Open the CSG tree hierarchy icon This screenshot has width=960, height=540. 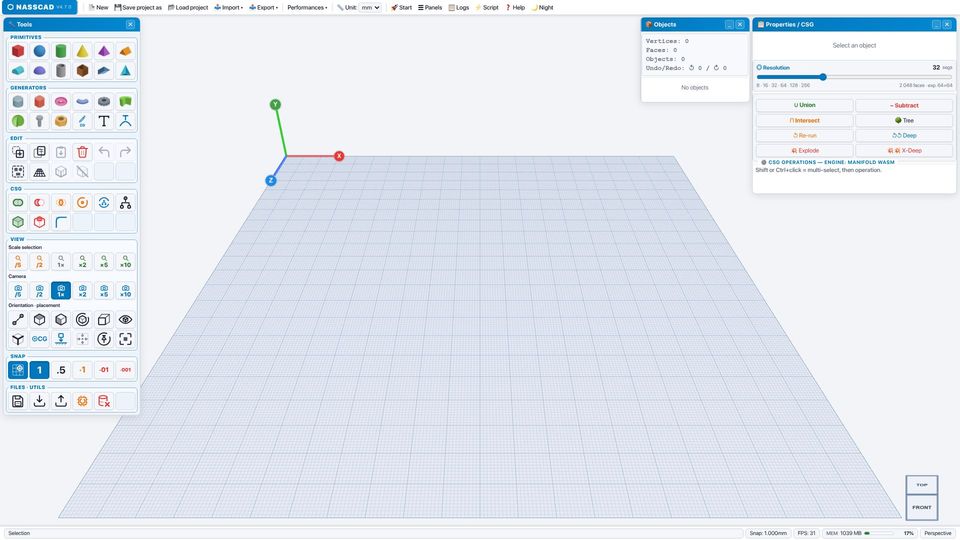(125, 202)
